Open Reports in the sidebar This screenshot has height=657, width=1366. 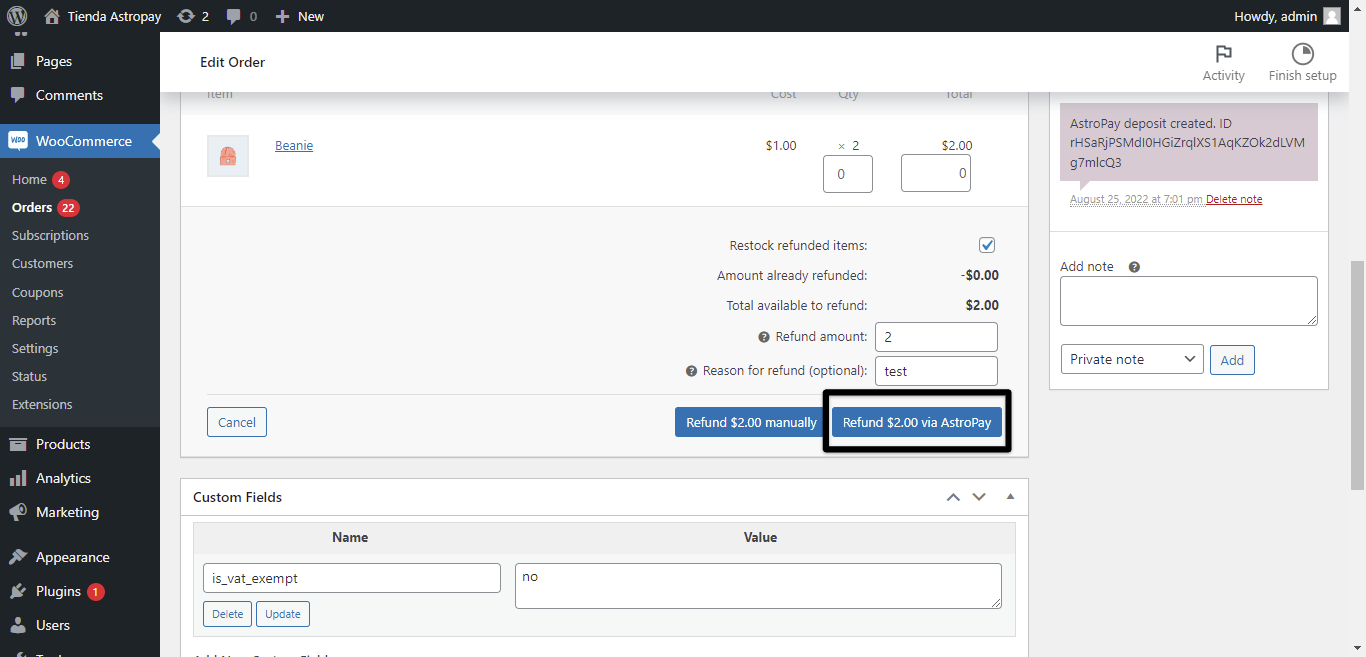(34, 320)
